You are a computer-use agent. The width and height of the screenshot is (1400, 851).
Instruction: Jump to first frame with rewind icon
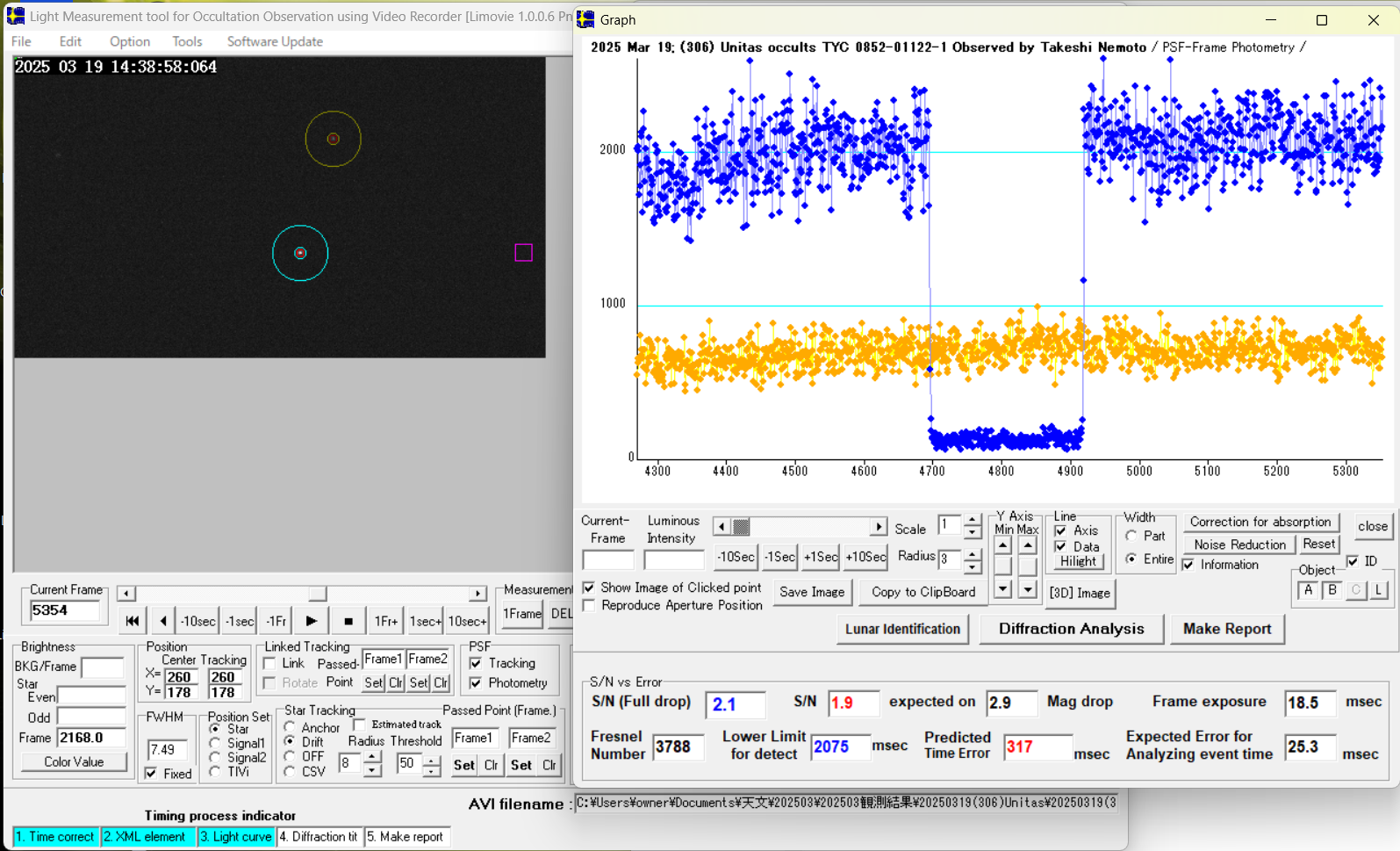point(132,621)
